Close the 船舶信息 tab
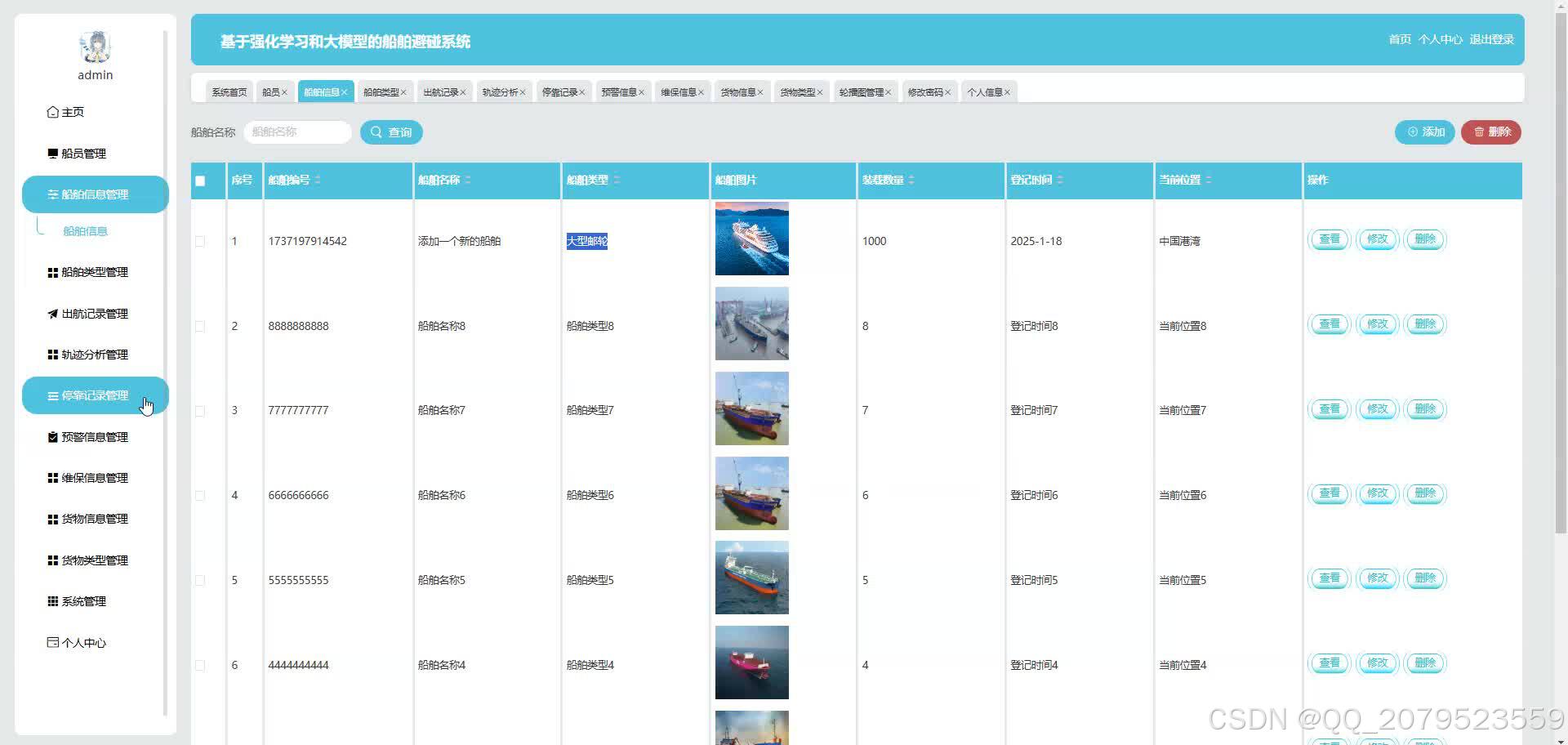 click(345, 92)
